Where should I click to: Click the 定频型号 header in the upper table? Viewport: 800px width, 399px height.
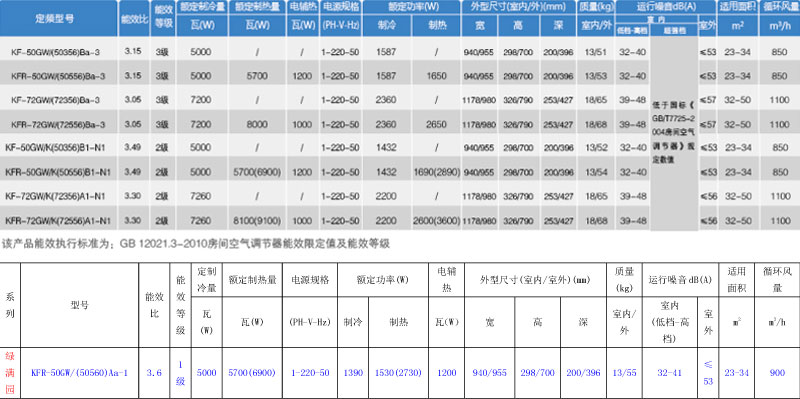pyautogui.click(x=55, y=19)
